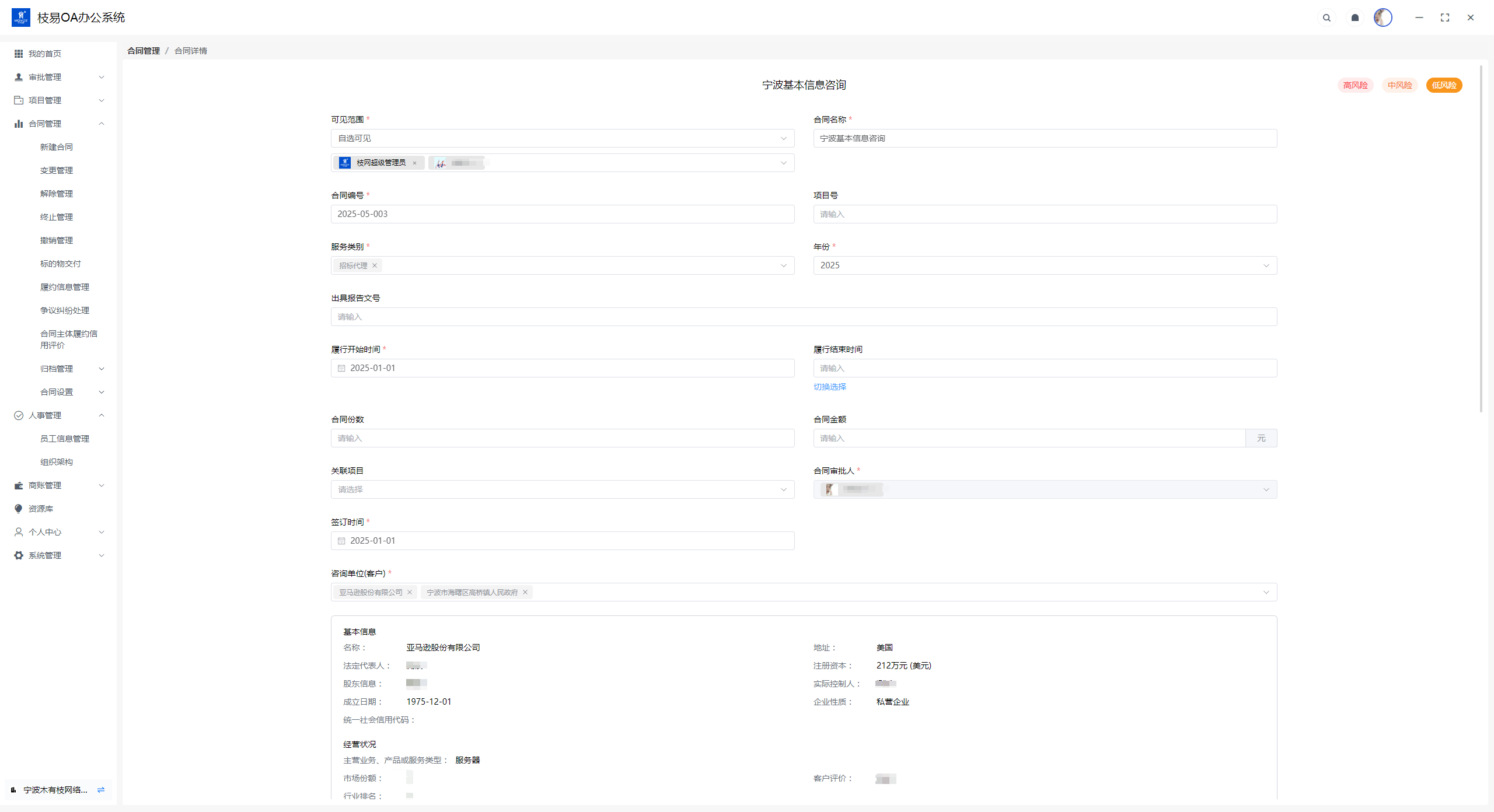Select the 低风险 risk tag
The image size is (1494, 812).
tap(1444, 85)
